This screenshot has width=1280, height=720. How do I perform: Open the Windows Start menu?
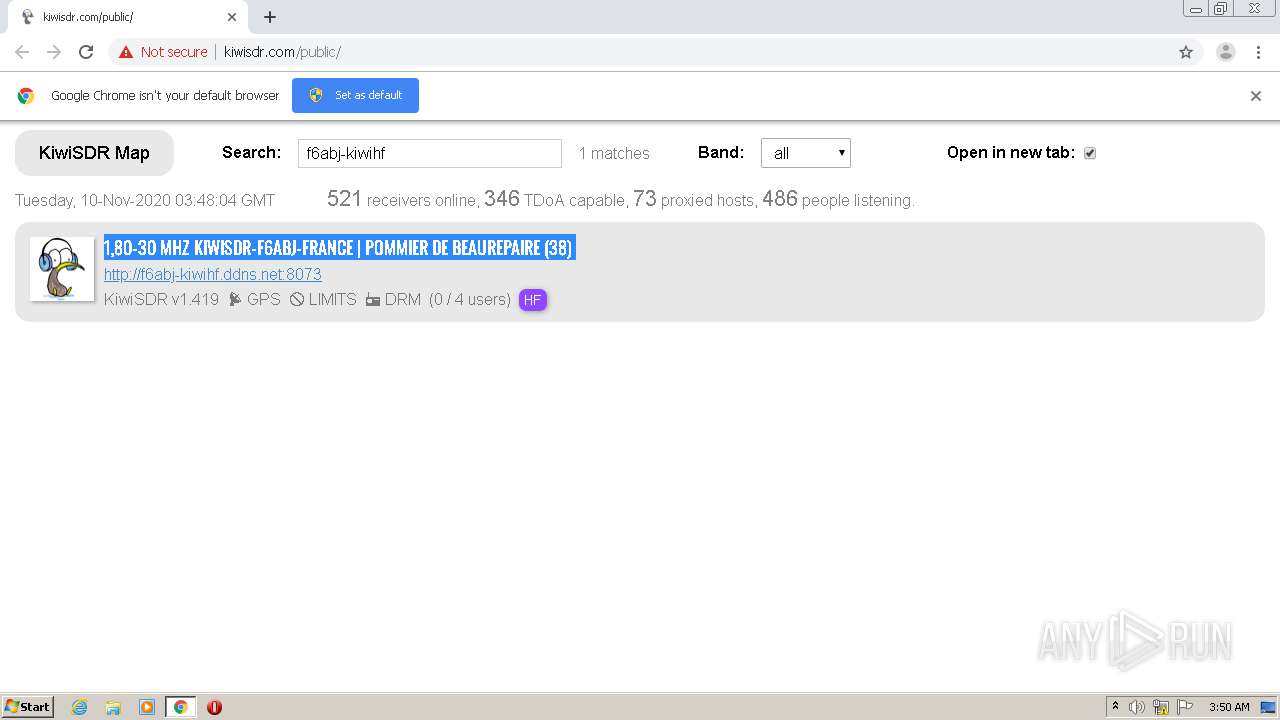pos(28,706)
